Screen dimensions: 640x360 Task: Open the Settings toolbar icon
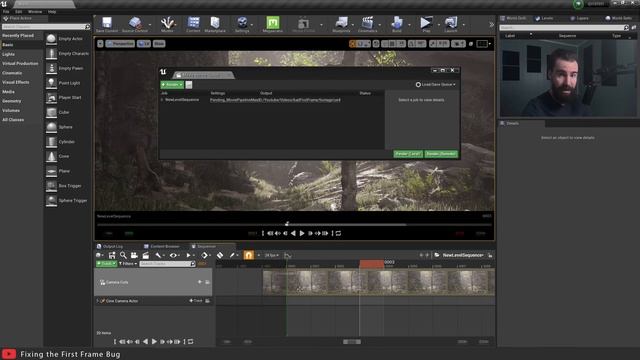(x=242, y=24)
